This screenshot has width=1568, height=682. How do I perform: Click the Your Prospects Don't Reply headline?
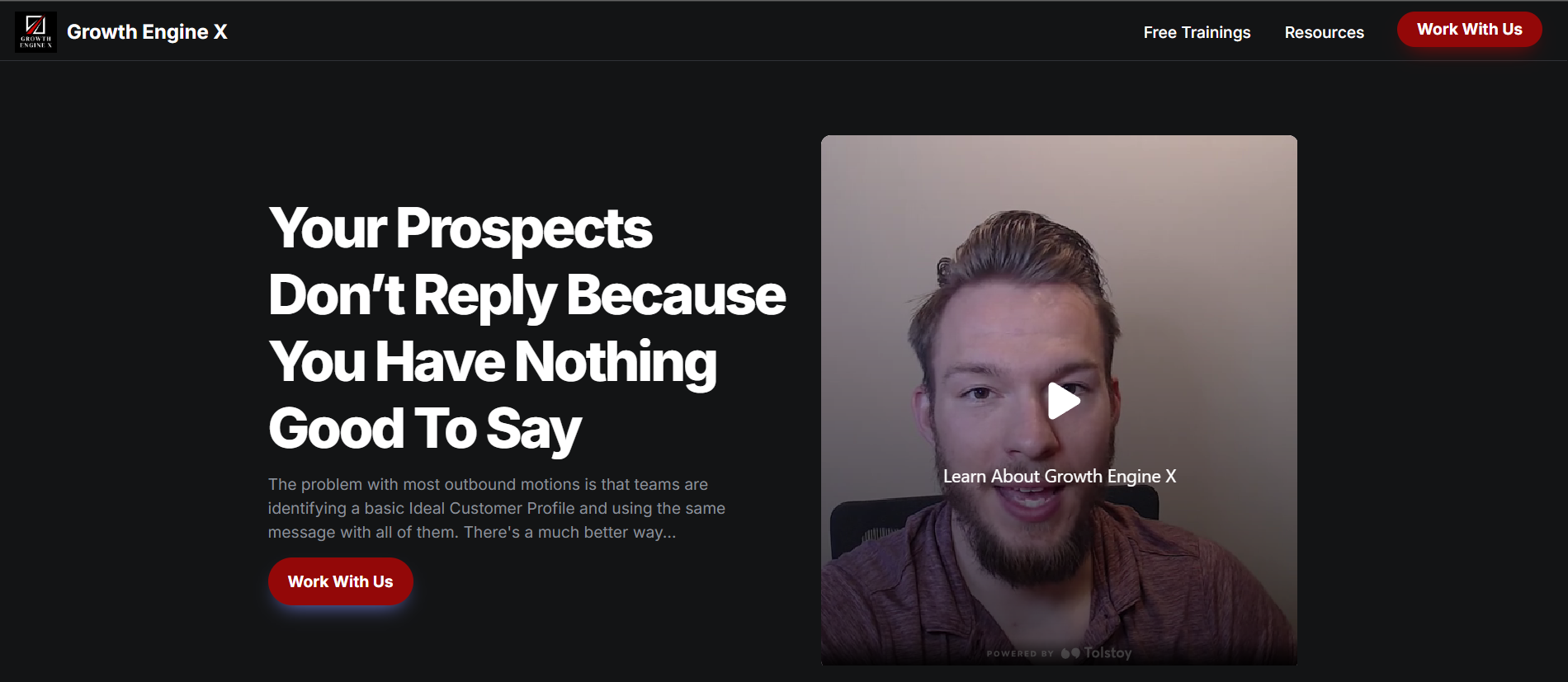pos(527,327)
